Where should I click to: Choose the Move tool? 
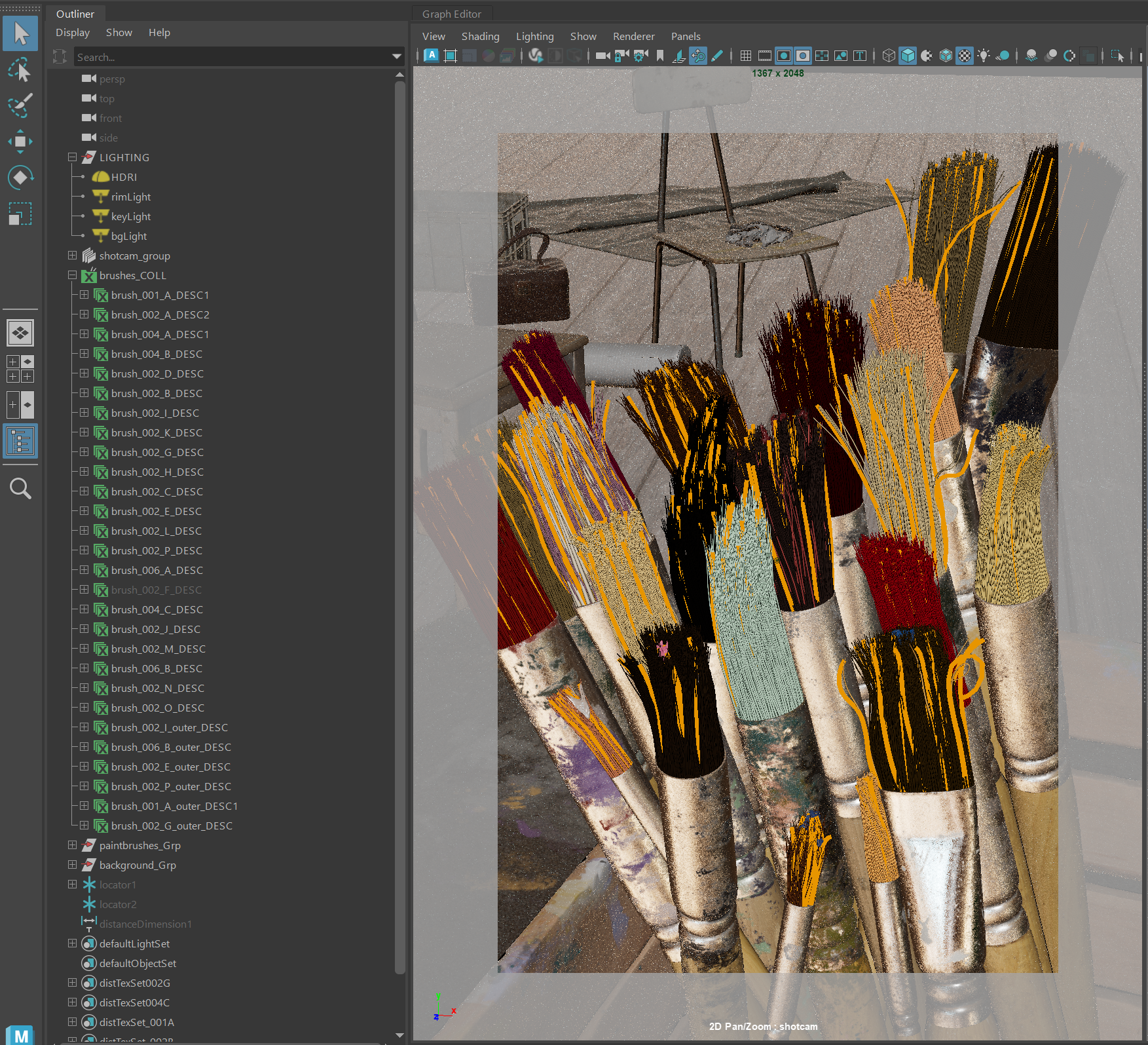(20, 142)
